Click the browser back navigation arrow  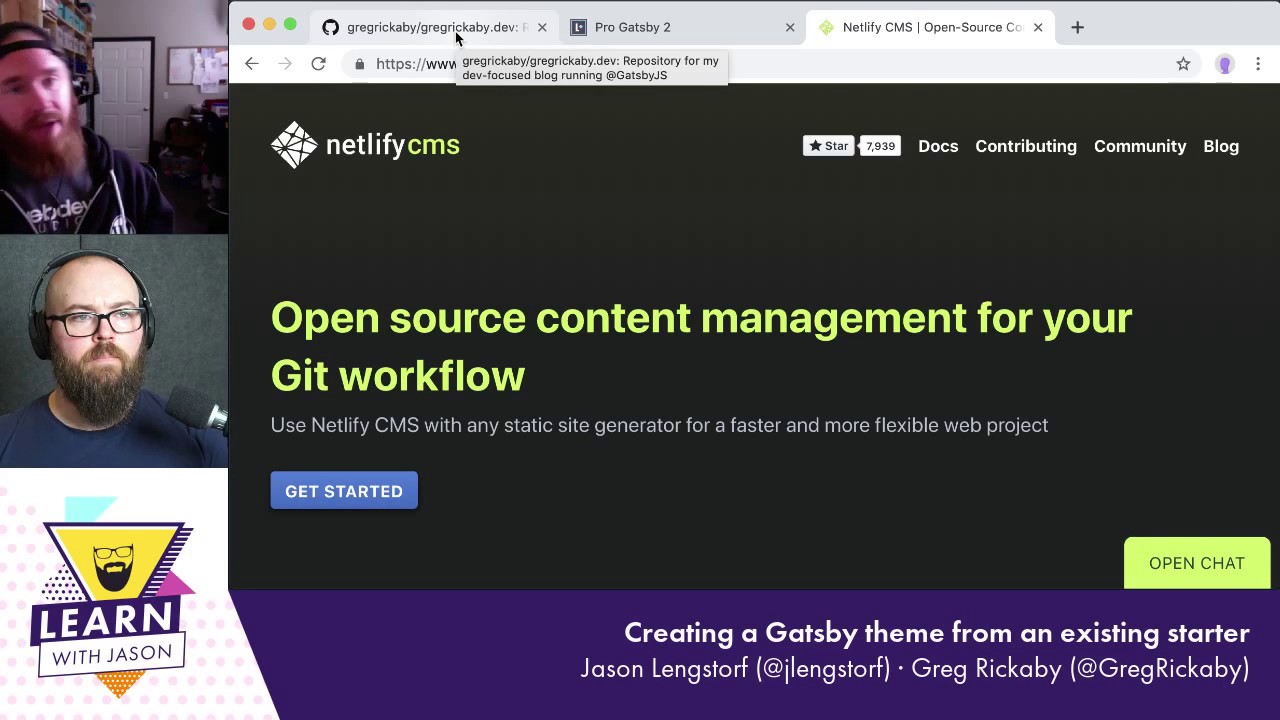(x=251, y=63)
